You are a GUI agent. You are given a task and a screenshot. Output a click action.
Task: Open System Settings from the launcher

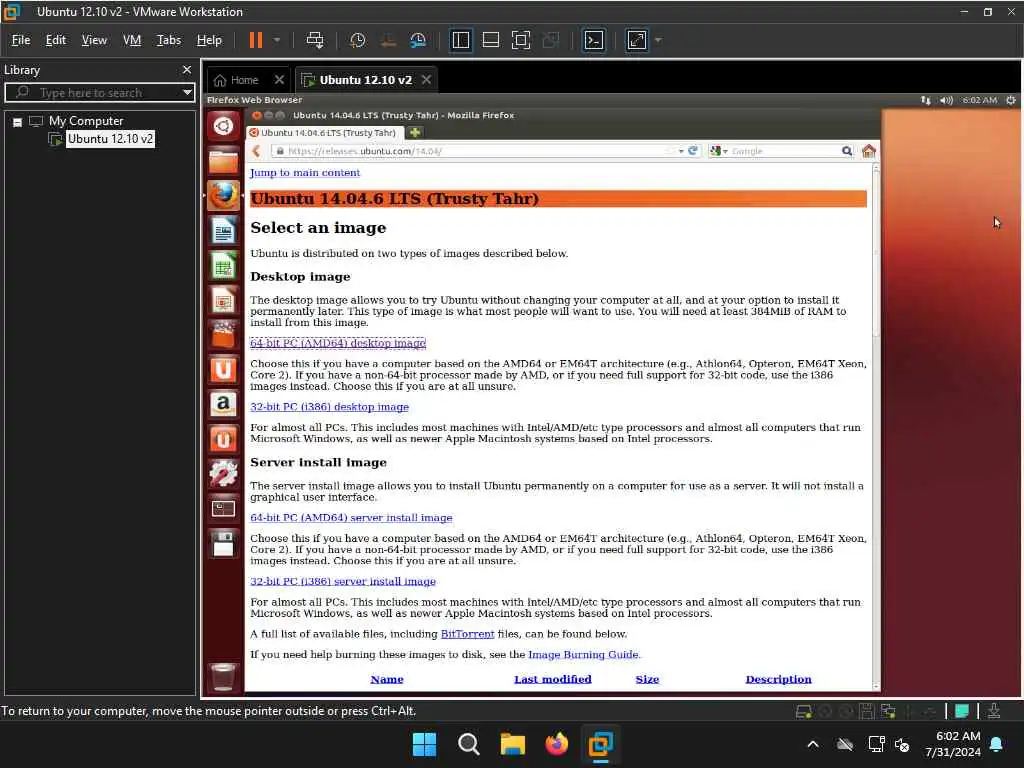click(223, 474)
